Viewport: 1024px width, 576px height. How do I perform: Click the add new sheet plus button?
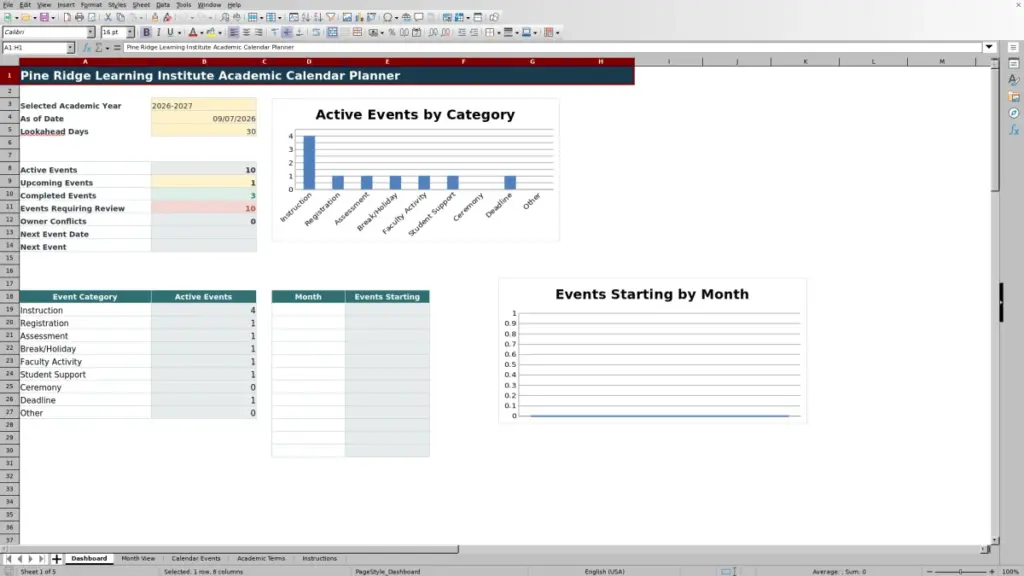(x=56, y=558)
